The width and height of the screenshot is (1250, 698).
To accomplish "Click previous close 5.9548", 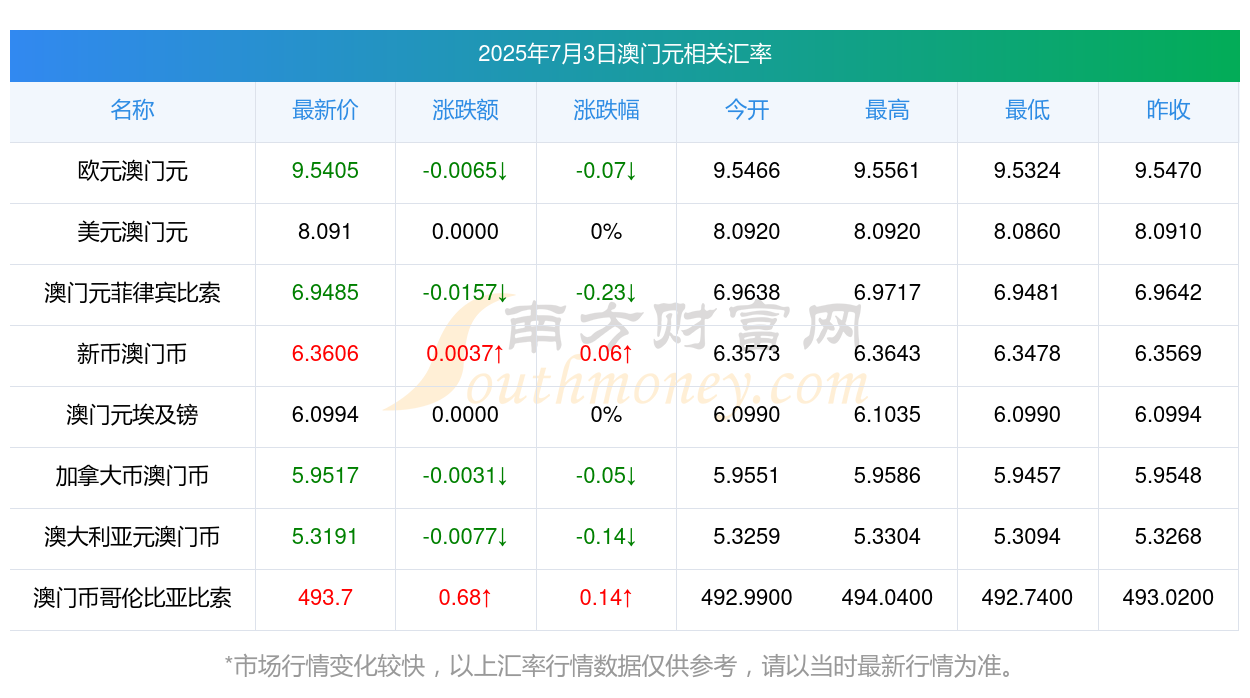I will (1168, 476).
